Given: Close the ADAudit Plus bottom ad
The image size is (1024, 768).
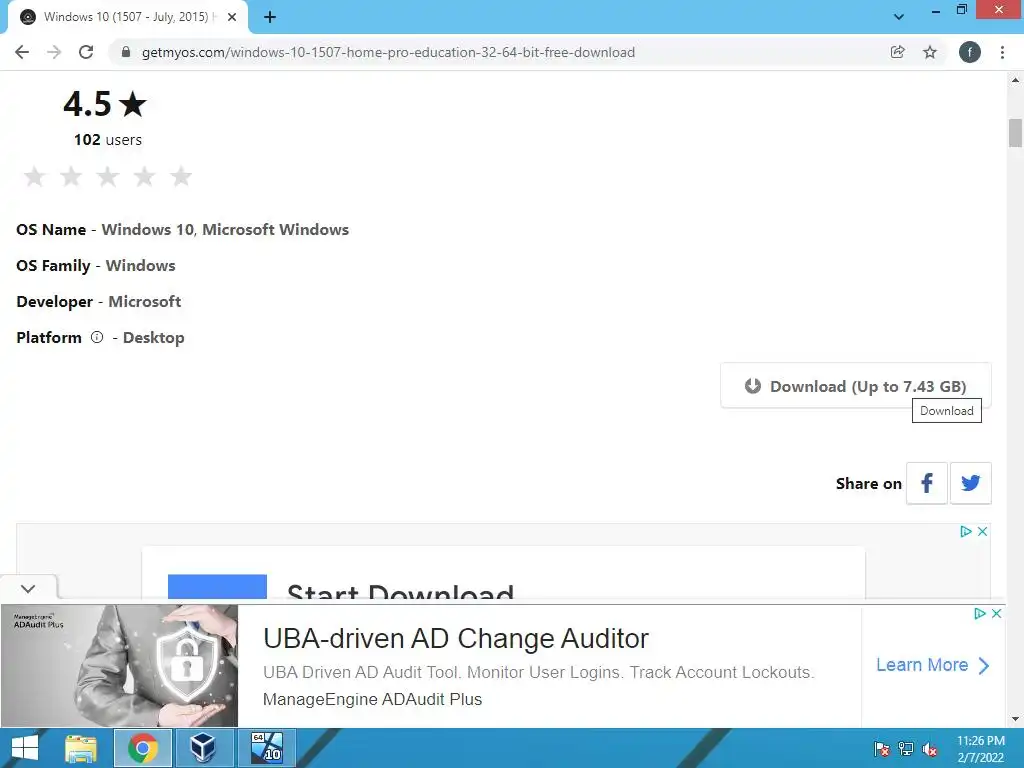Looking at the screenshot, I should point(997,613).
